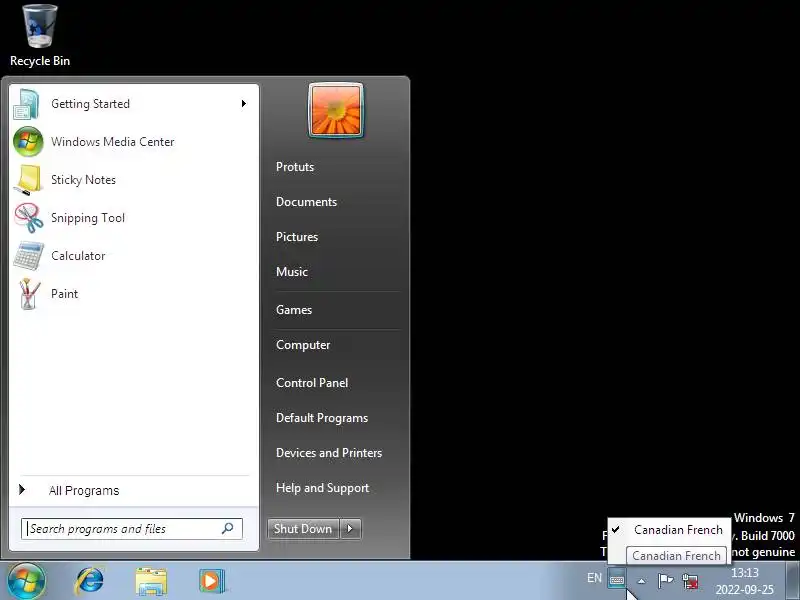Click the user account flower picture

click(x=336, y=110)
